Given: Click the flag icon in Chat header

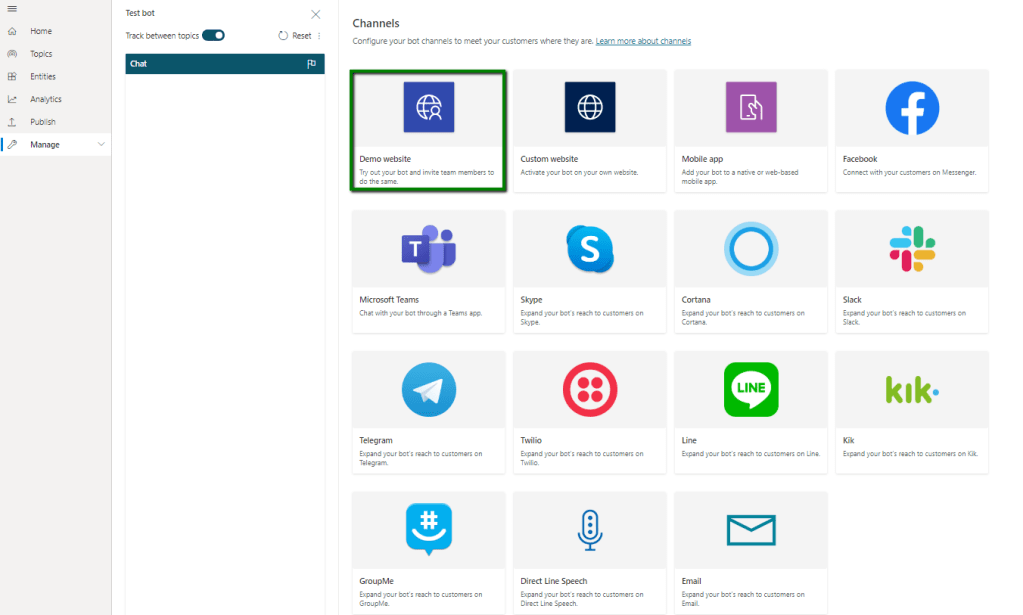Looking at the screenshot, I should (x=311, y=64).
